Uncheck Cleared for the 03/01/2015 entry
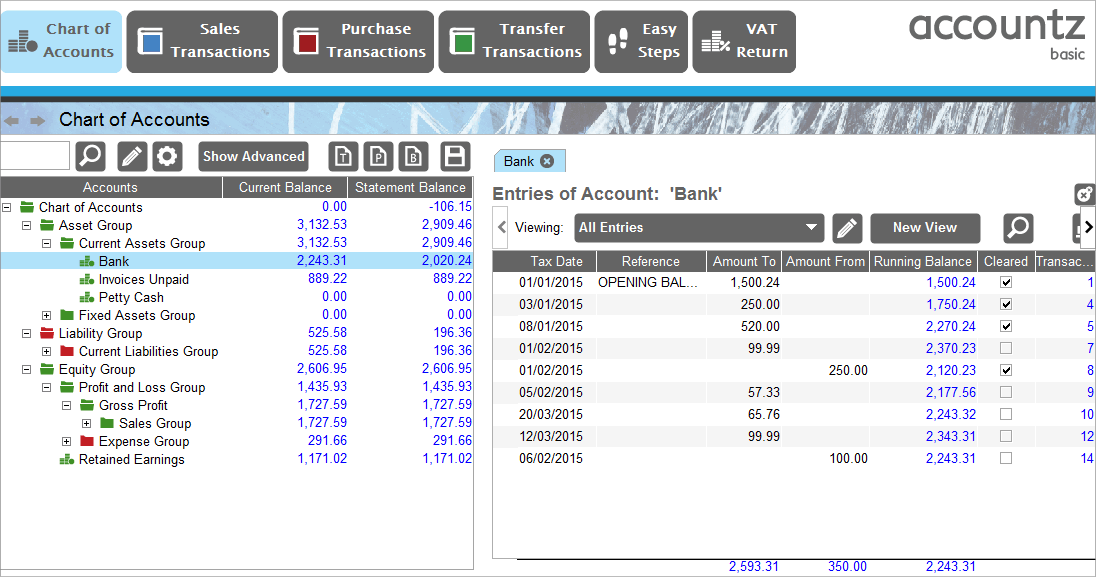1096x577 pixels. (1006, 304)
